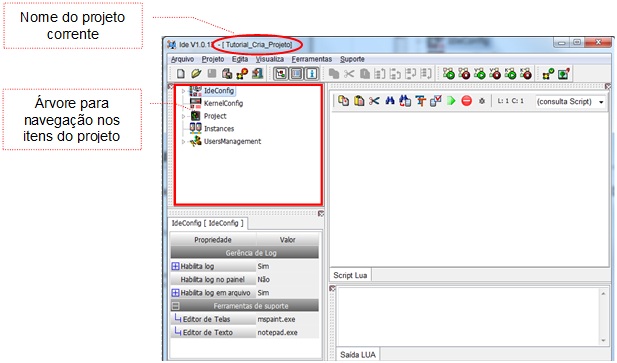
Task: Stop script with the red stop icon
Action: [467, 101]
